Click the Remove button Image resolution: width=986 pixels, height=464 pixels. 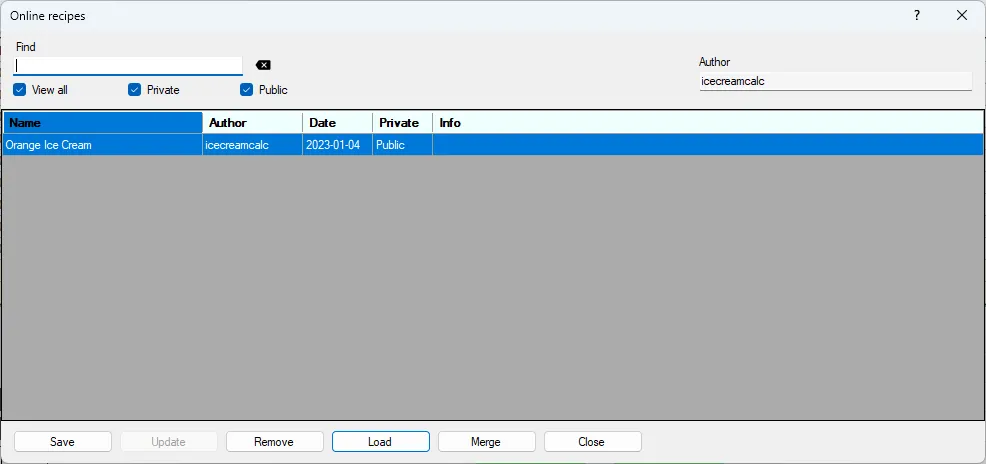tap(274, 442)
